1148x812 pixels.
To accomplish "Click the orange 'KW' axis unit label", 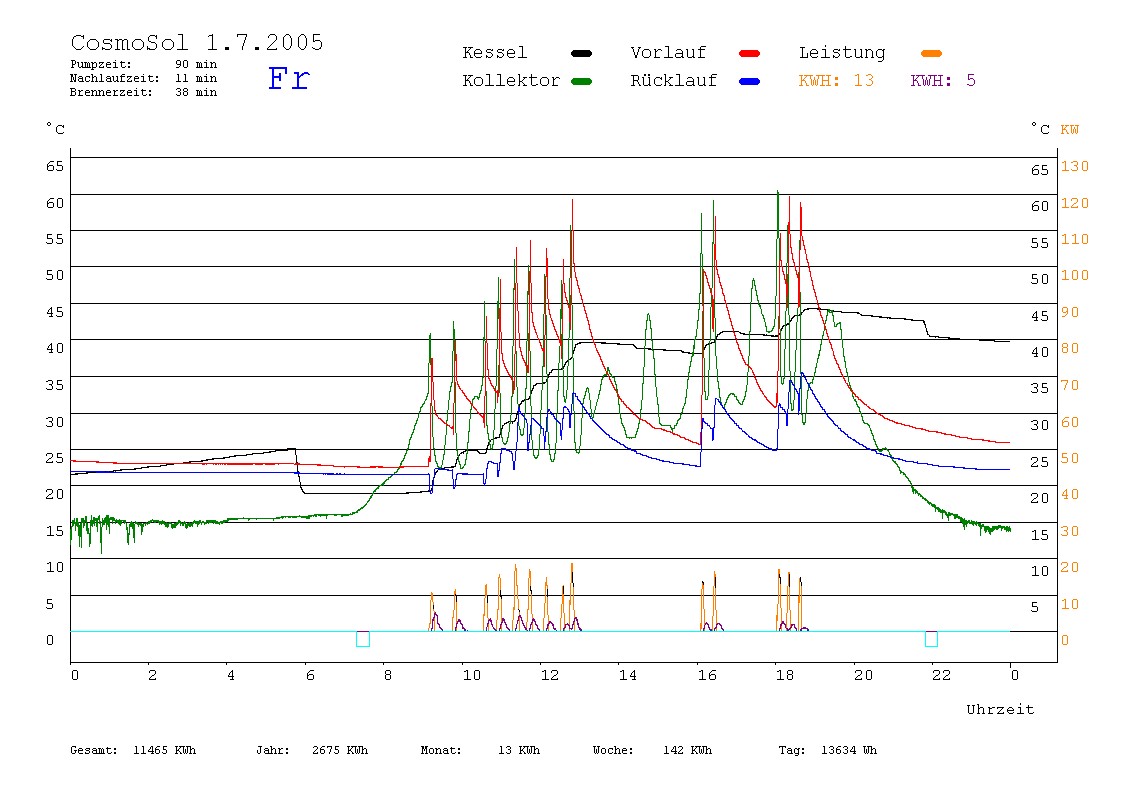I will tap(1070, 130).
